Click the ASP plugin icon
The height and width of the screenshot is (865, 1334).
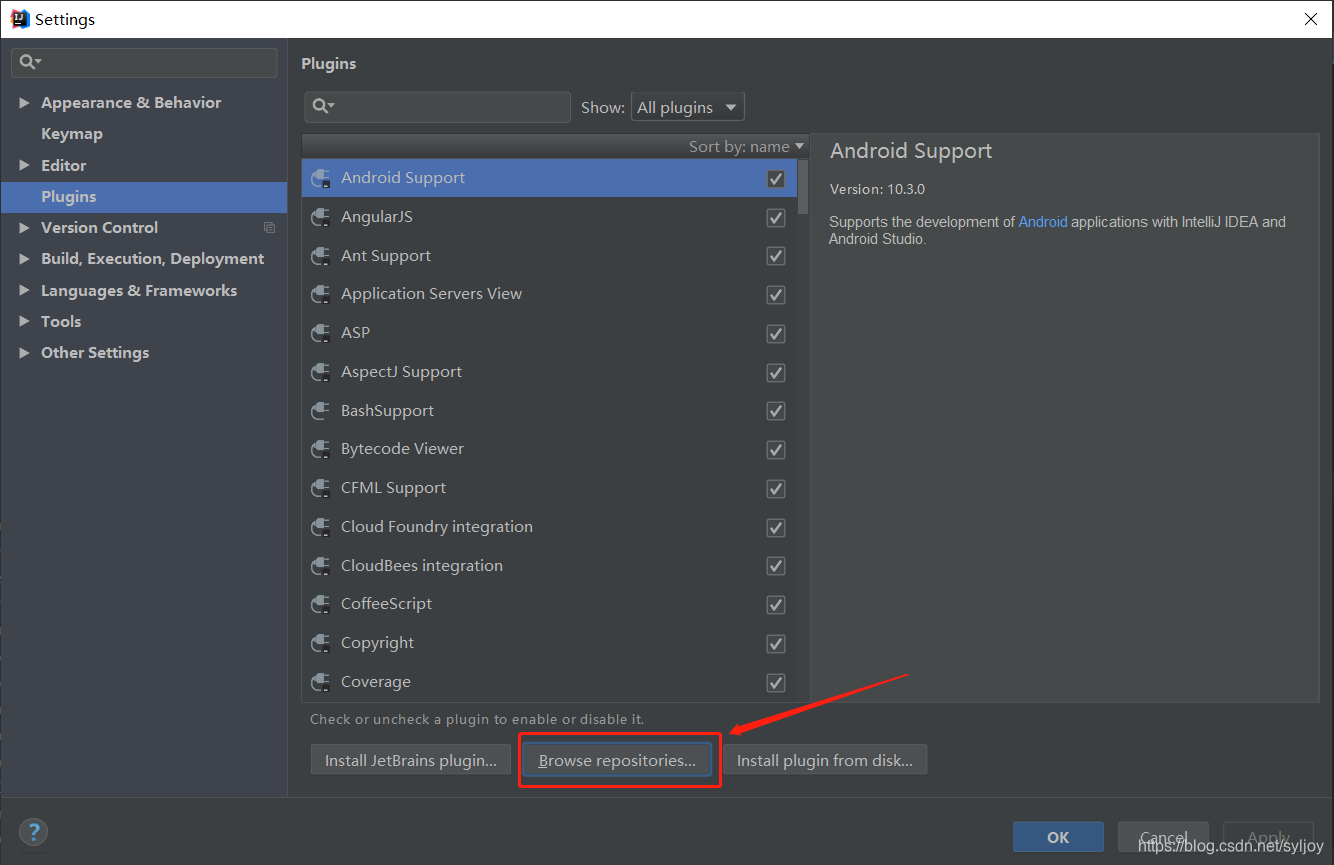[x=321, y=333]
